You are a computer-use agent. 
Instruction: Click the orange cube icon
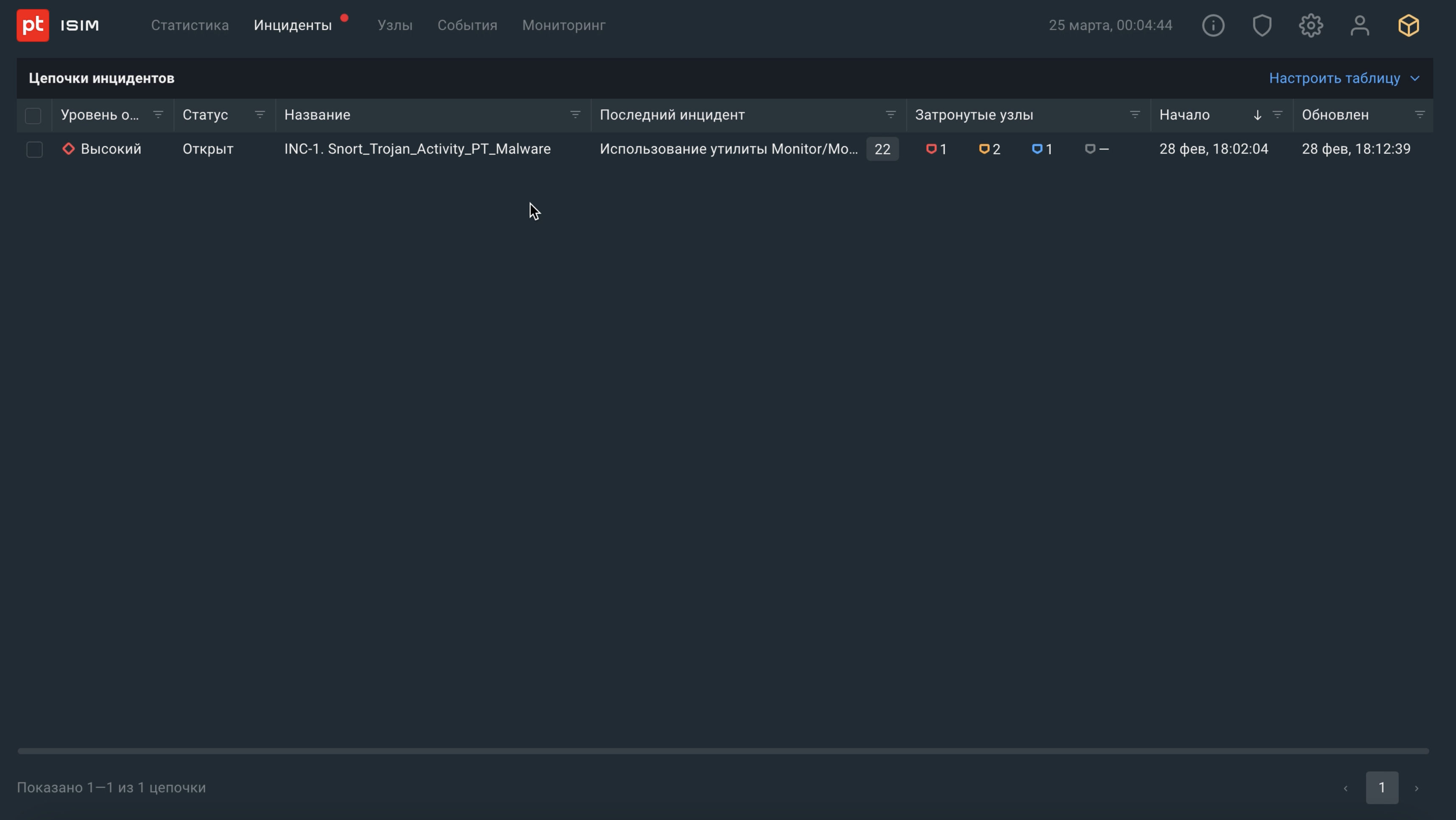click(1409, 25)
